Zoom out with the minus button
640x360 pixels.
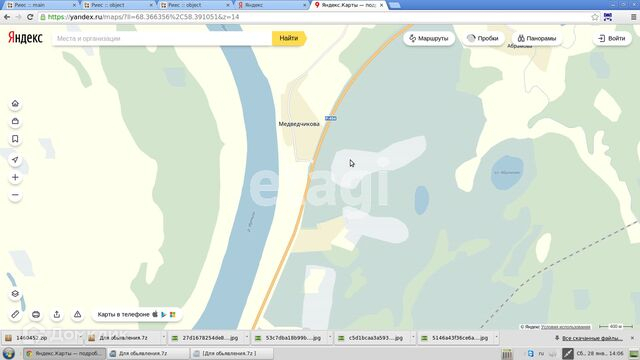point(15,195)
